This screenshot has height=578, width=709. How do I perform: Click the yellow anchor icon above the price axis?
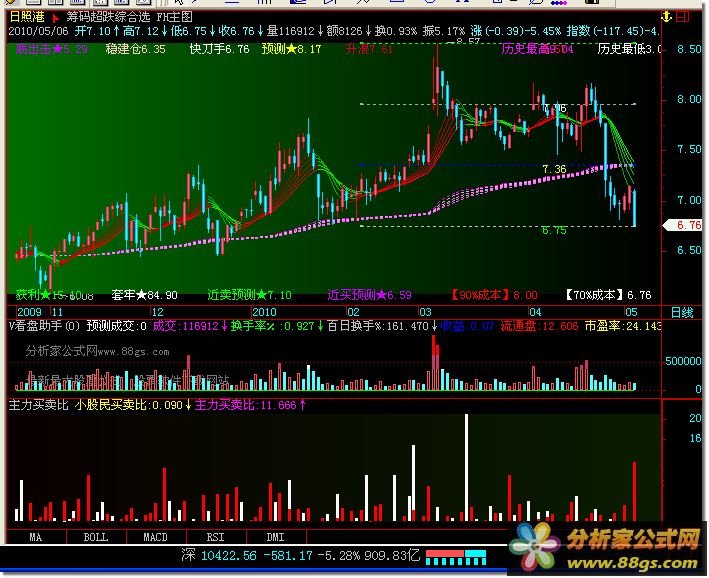(x=666, y=17)
